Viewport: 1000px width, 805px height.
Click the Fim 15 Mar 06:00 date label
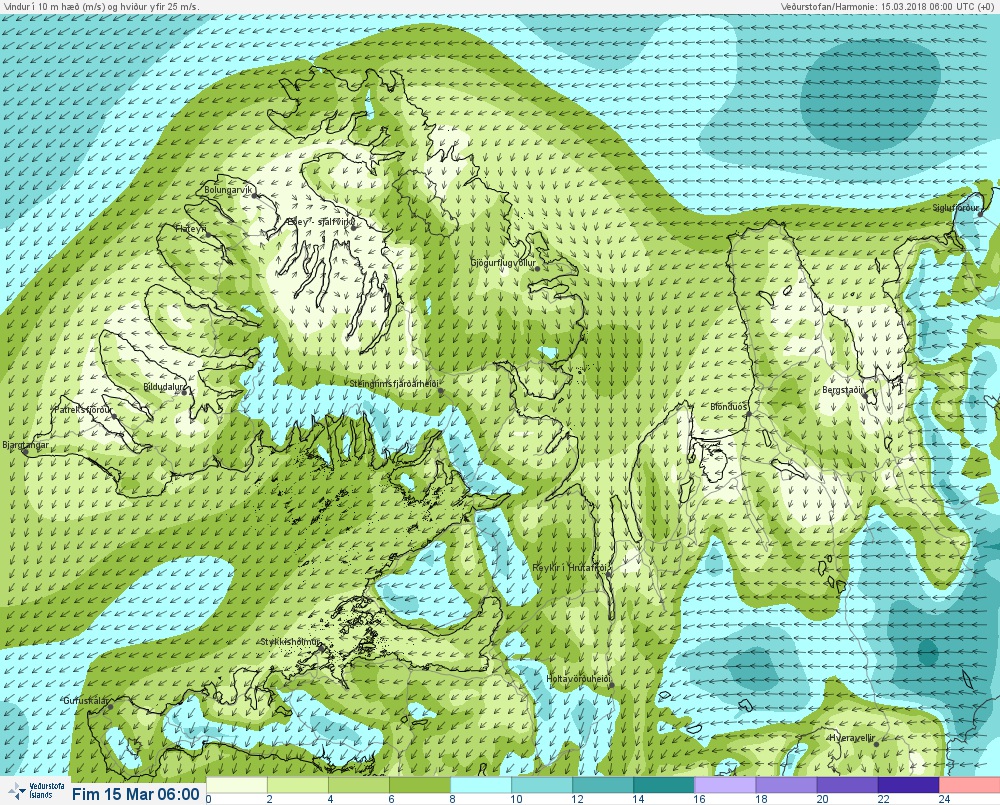136,794
